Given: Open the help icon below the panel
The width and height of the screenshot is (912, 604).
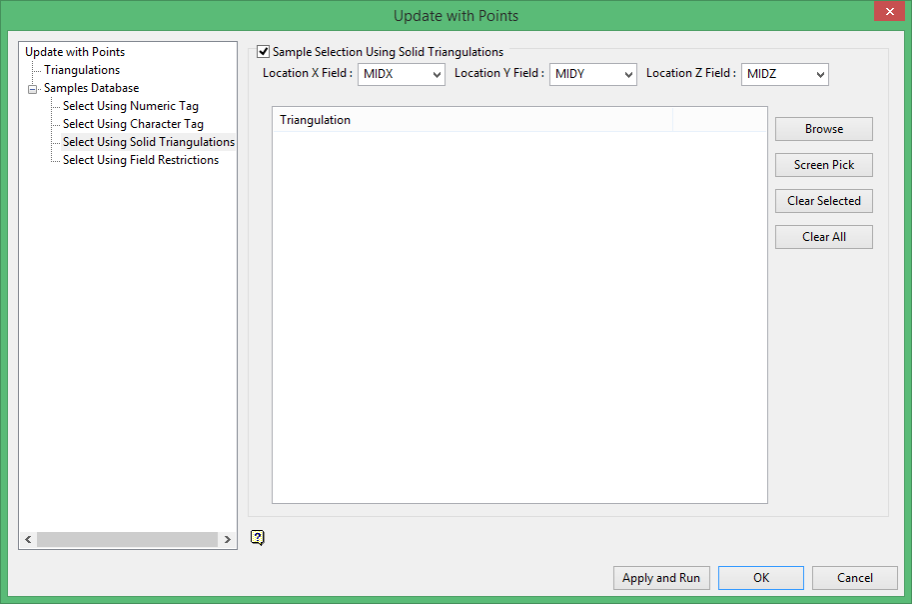Looking at the screenshot, I should pyautogui.click(x=257, y=538).
